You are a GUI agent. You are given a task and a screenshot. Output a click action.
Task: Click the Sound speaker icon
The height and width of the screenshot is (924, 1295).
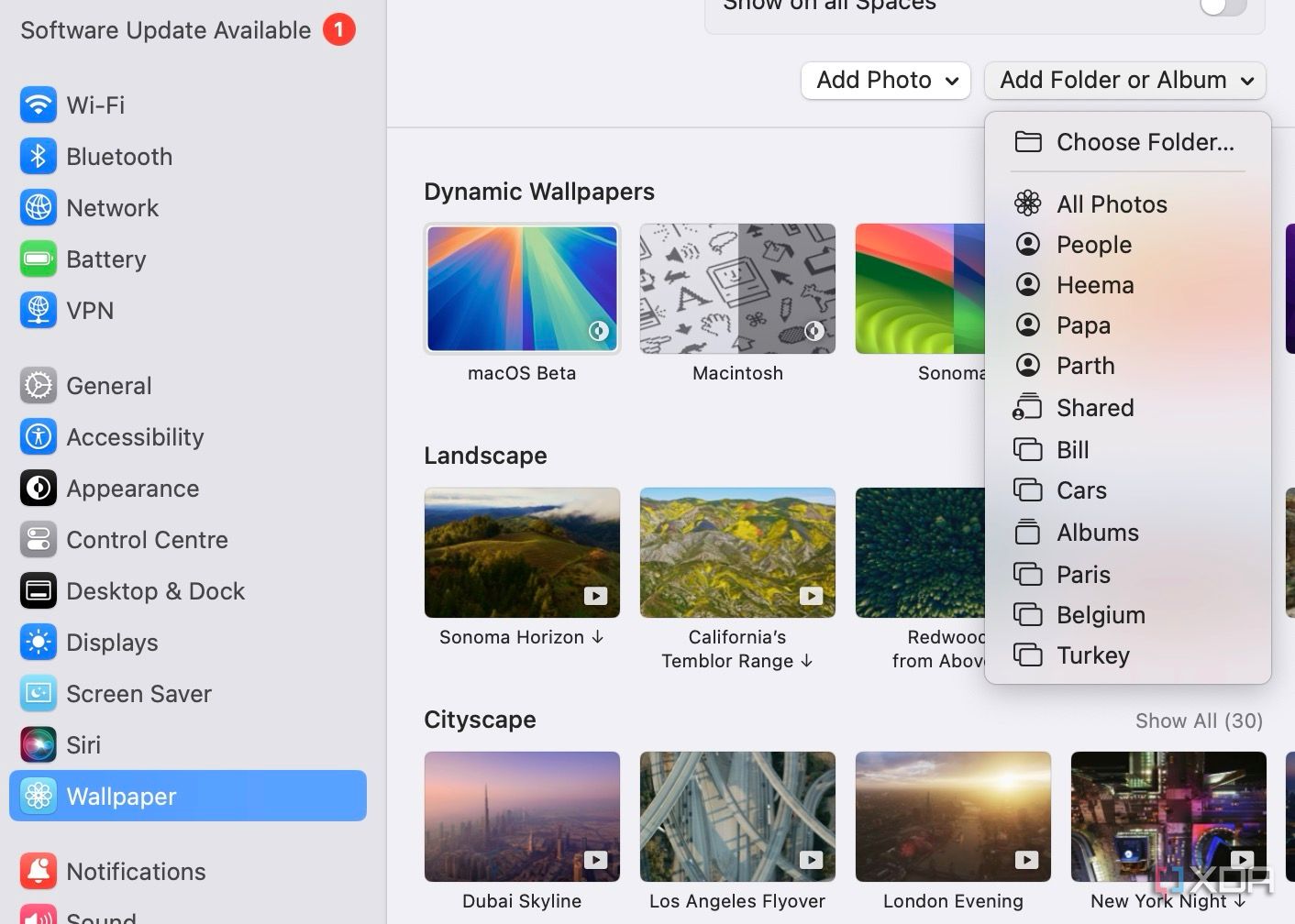(39, 915)
